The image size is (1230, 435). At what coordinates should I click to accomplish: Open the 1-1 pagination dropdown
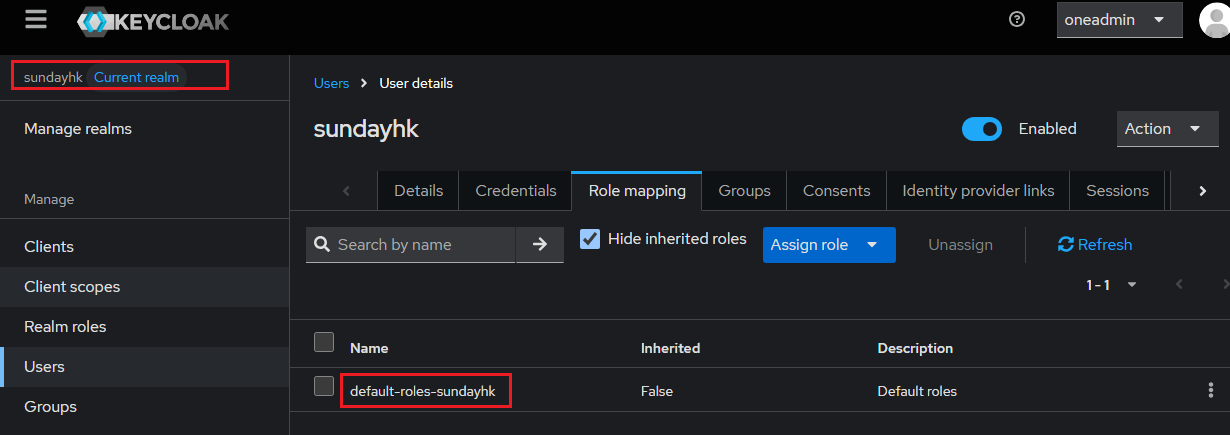1112,285
